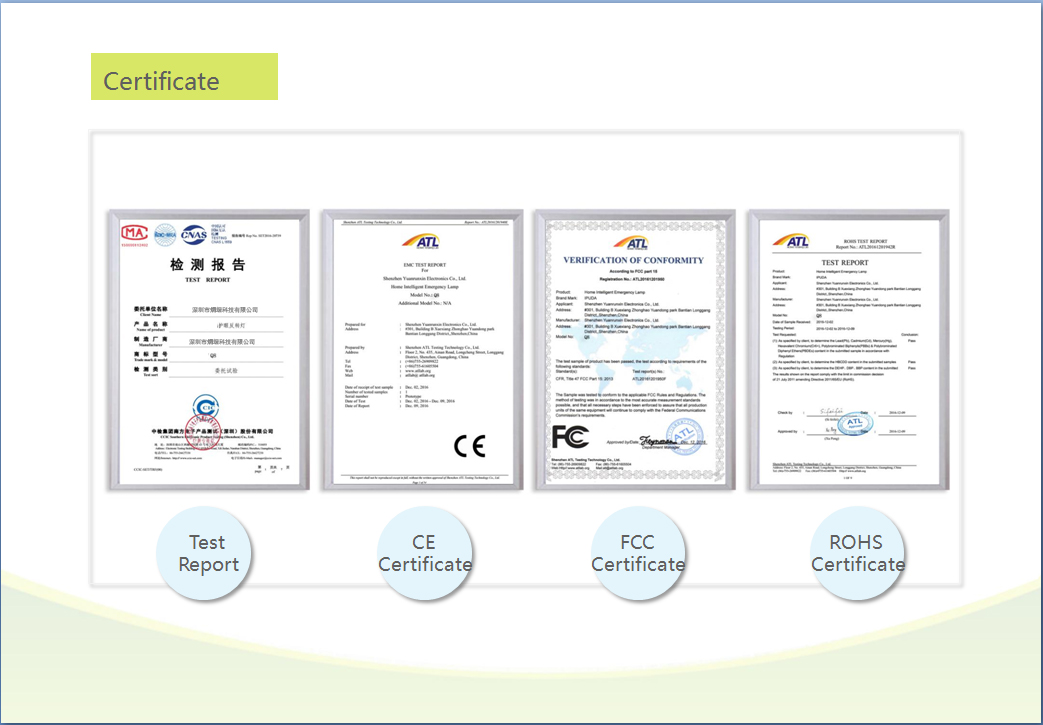Open the Chinese Test Report certificate image

click(209, 350)
